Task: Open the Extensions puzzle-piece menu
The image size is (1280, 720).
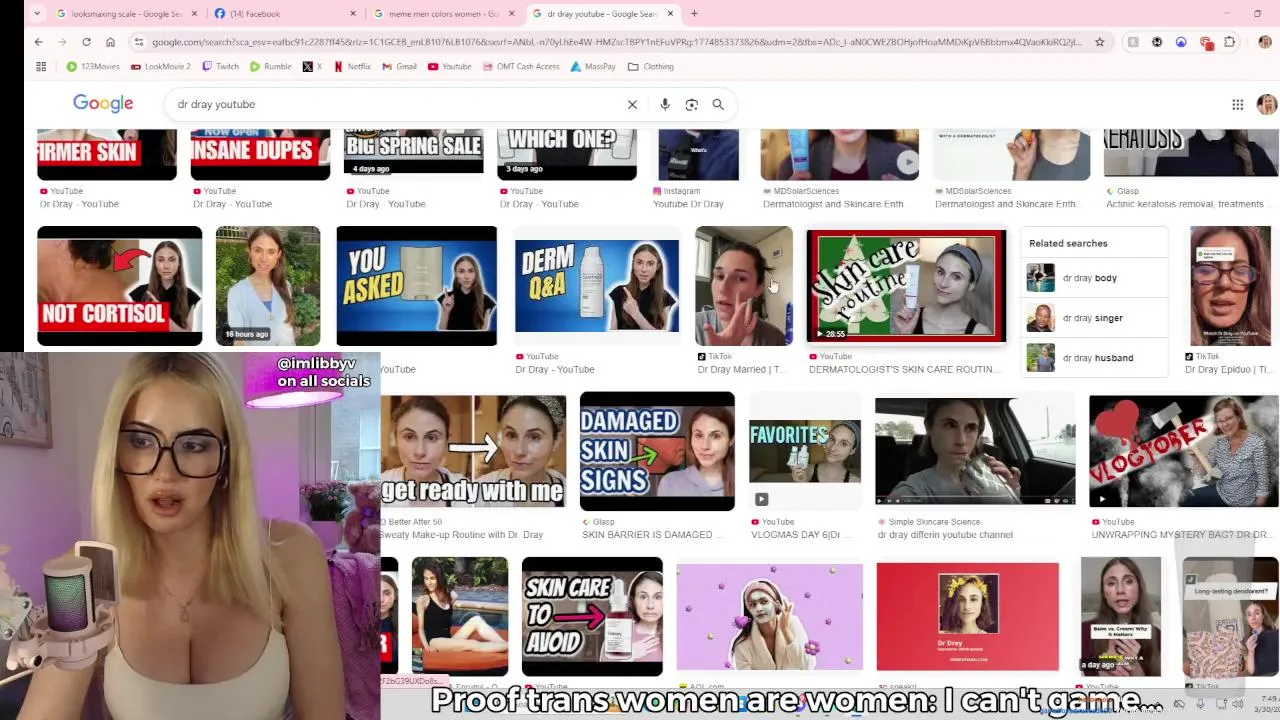Action: tap(1229, 42)
